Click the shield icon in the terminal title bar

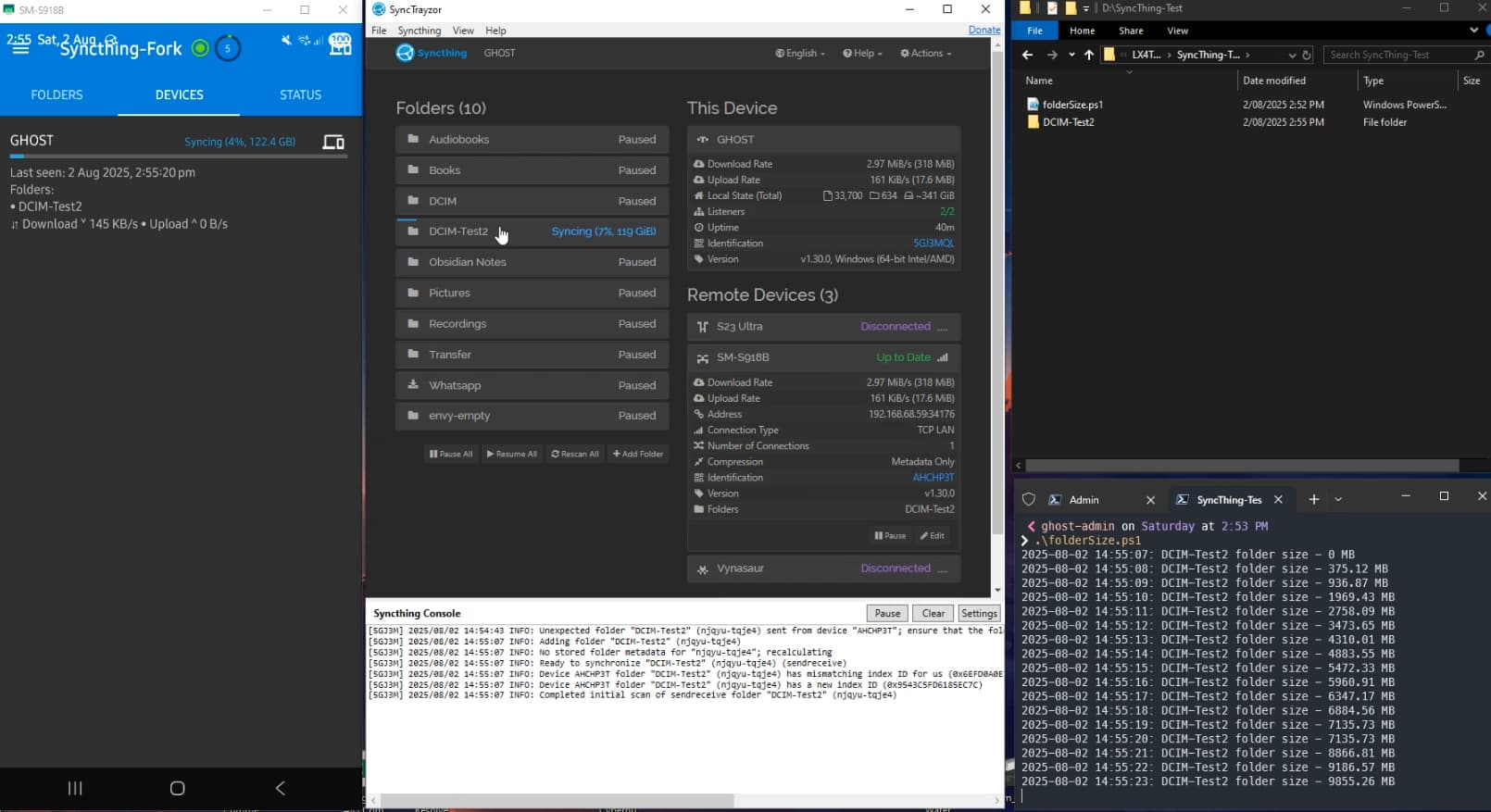click(1028, 499)
